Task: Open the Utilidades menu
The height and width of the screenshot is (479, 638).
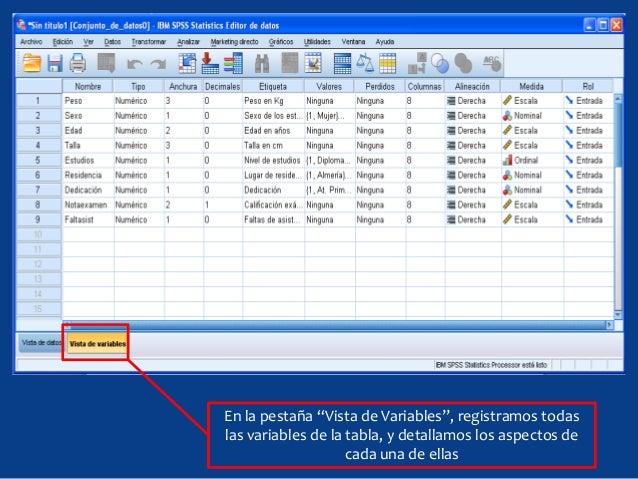Action: coord(317,42)
